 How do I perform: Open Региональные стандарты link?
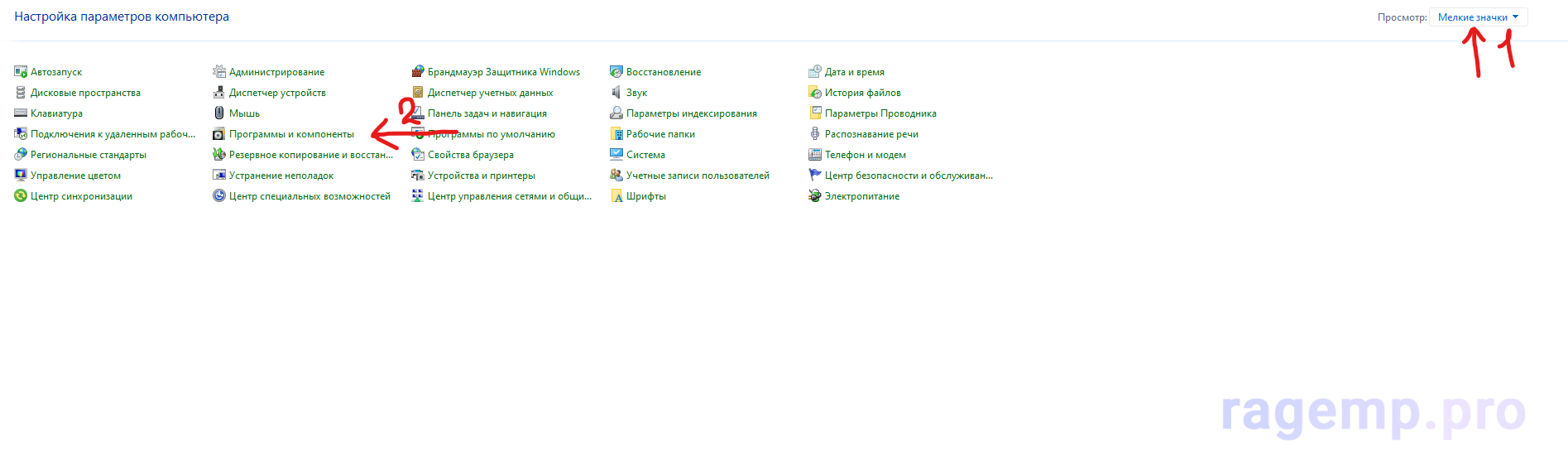[89, 155]
